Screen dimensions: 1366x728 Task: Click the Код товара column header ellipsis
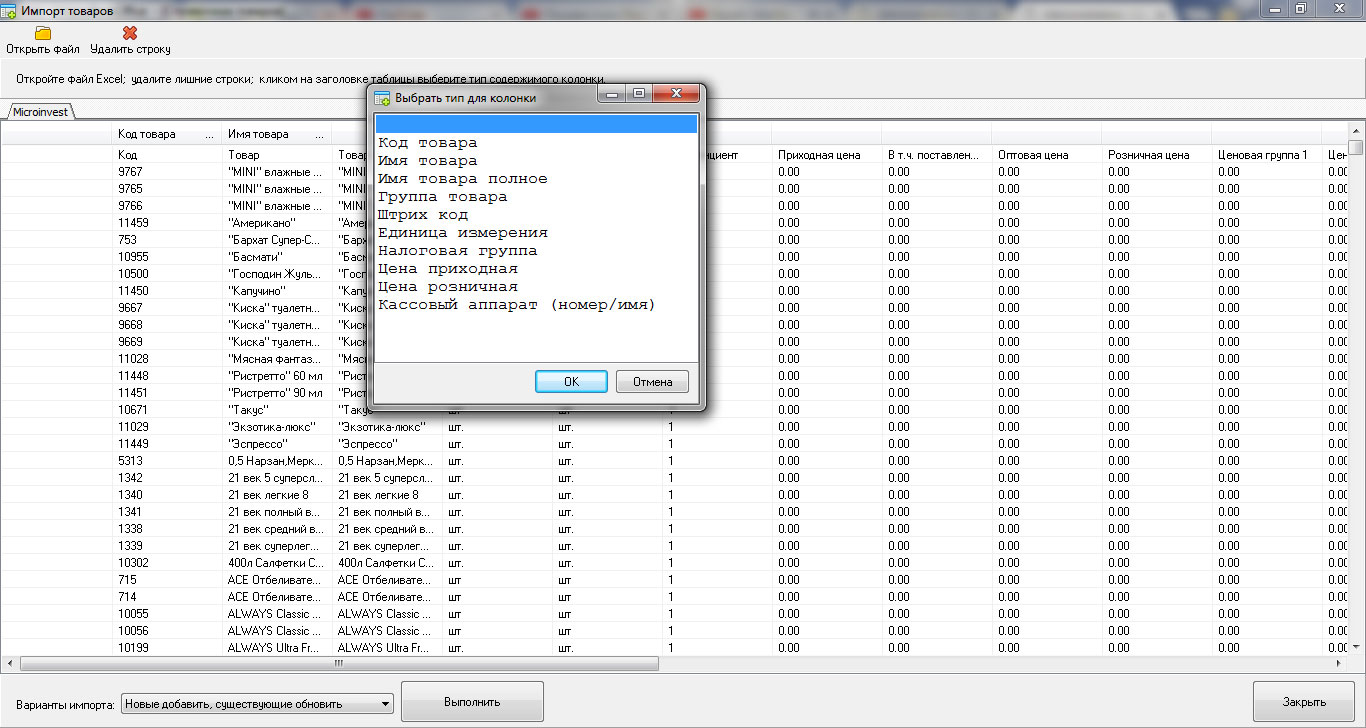coord(210,134)
